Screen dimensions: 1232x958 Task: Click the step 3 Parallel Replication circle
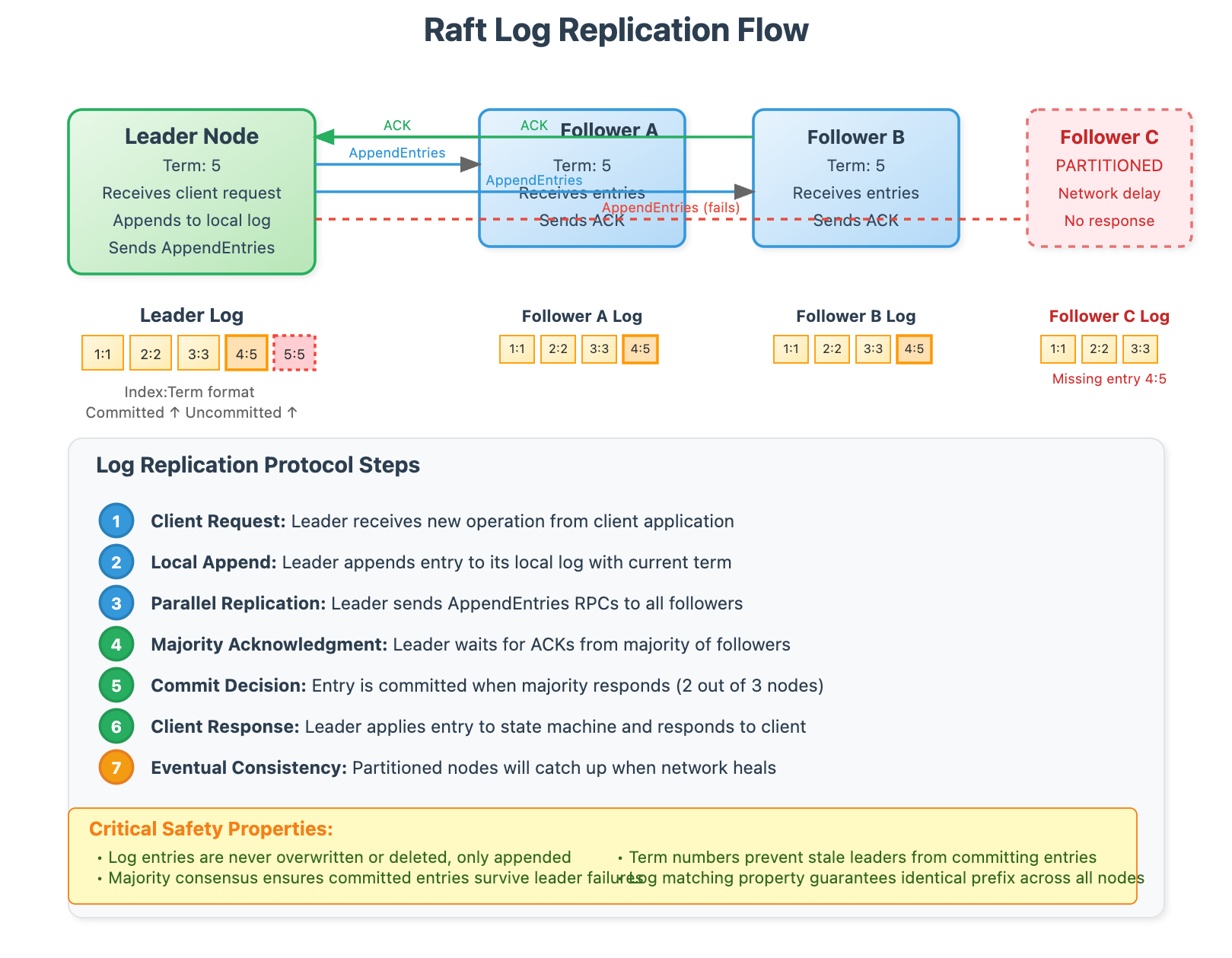[x=116, y=603]
